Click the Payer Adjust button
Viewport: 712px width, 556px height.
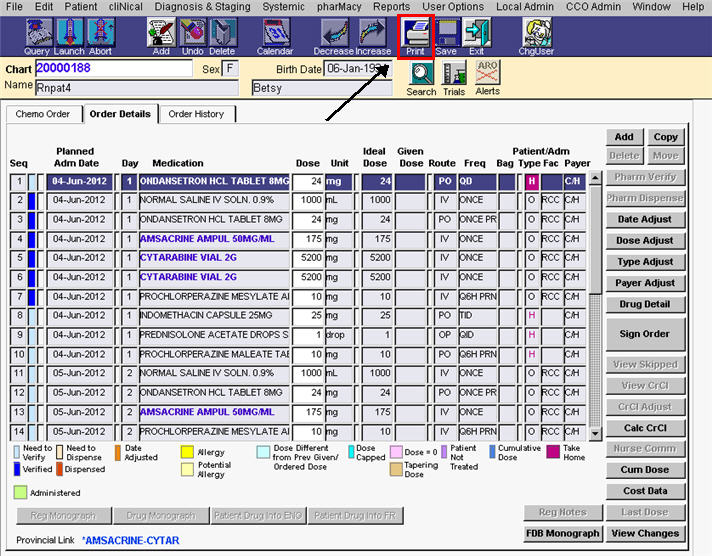pos(645,283)
